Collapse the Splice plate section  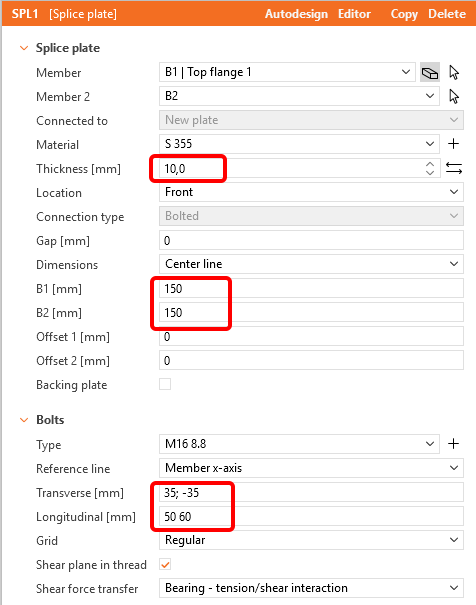(24, 48)
